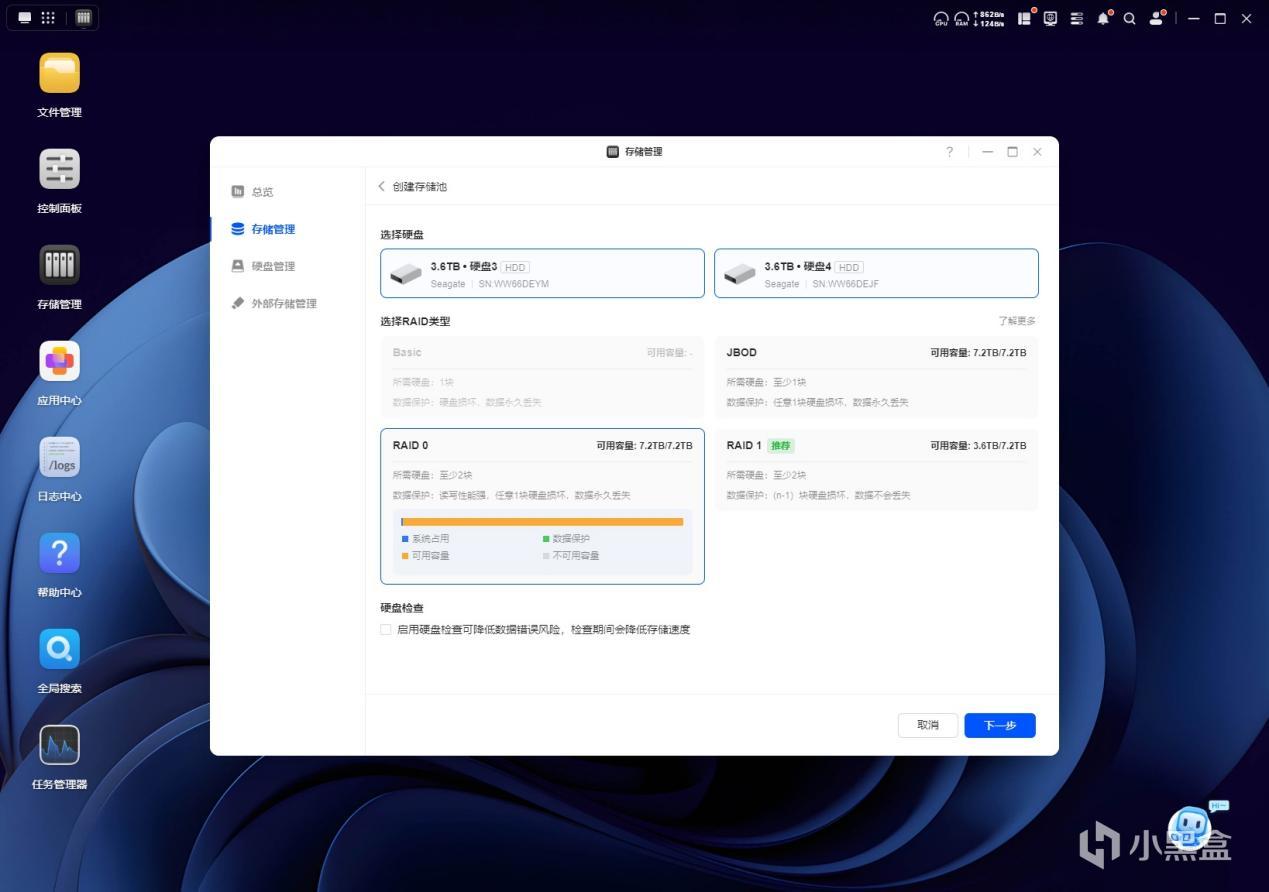Open the 帮助中心 question mark icon
The width and height of the screenshot is (1269, 892).
(x=59, y=553)
